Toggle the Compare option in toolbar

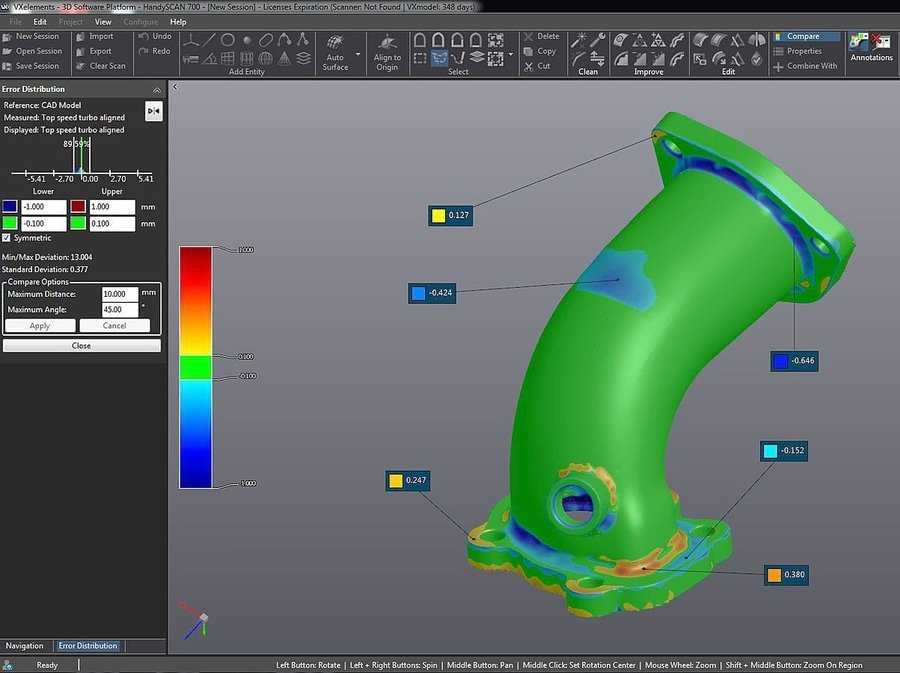[802, 36]
